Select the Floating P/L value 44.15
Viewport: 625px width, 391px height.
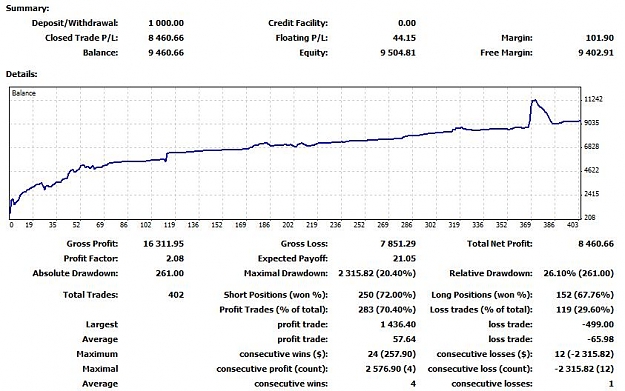[404, 38]
